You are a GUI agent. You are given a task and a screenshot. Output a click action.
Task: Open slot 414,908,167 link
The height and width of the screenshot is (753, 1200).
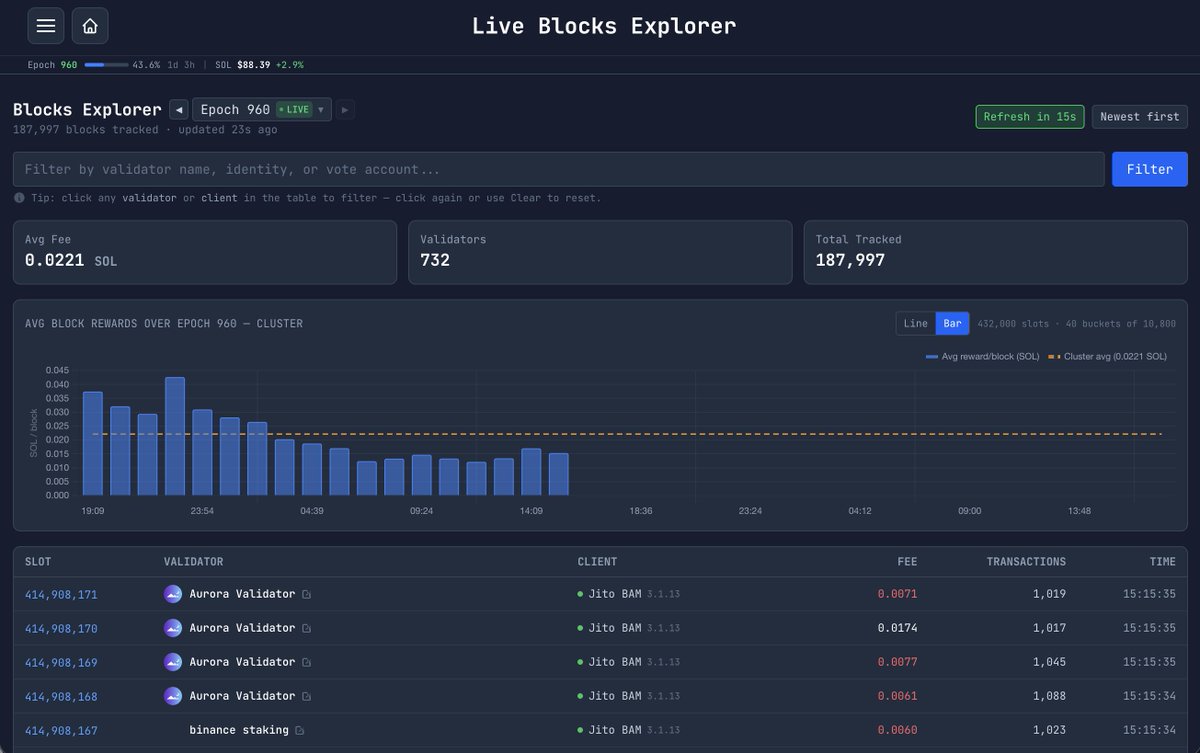point(61,731)
